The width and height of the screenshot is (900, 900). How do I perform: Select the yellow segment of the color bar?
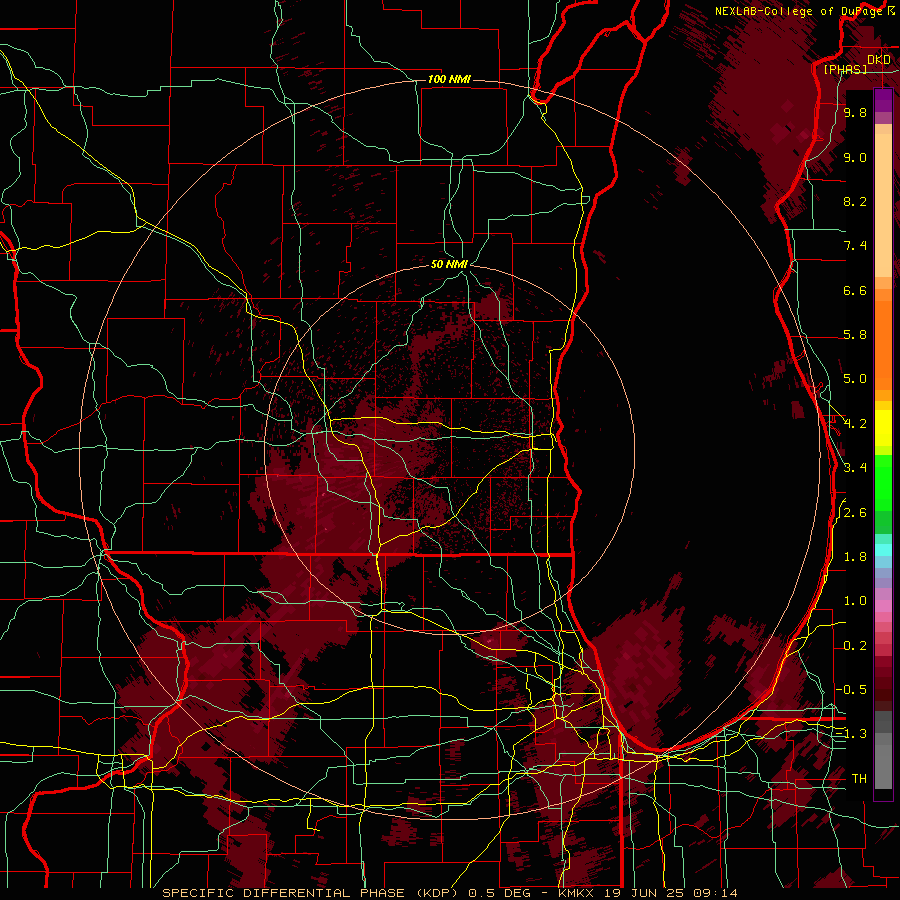(883, 428)
